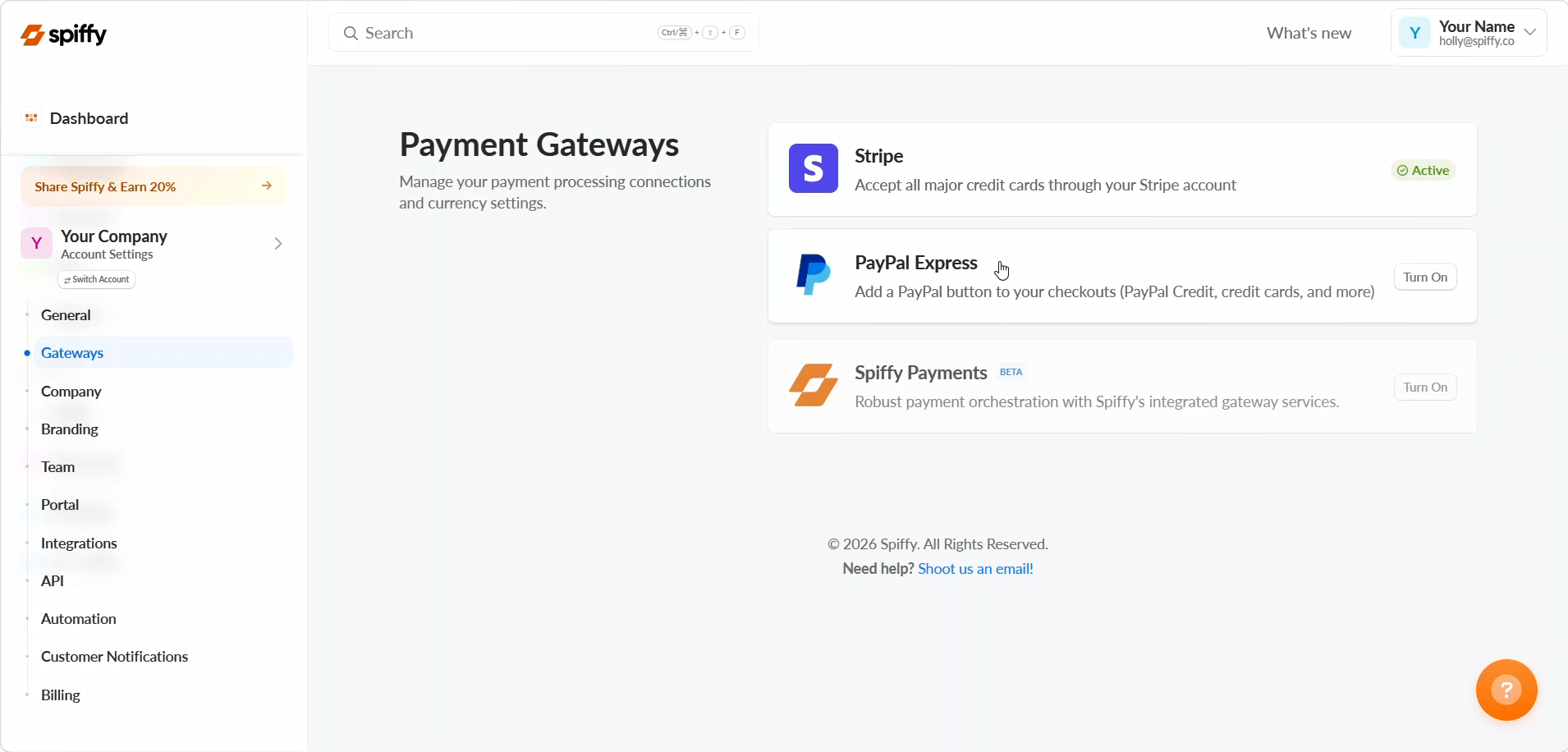Image resolution: width=1568 pixels, height=752 pixels.
Task: Click the Stripe logo icon
Action: click(x=814, y=168)
